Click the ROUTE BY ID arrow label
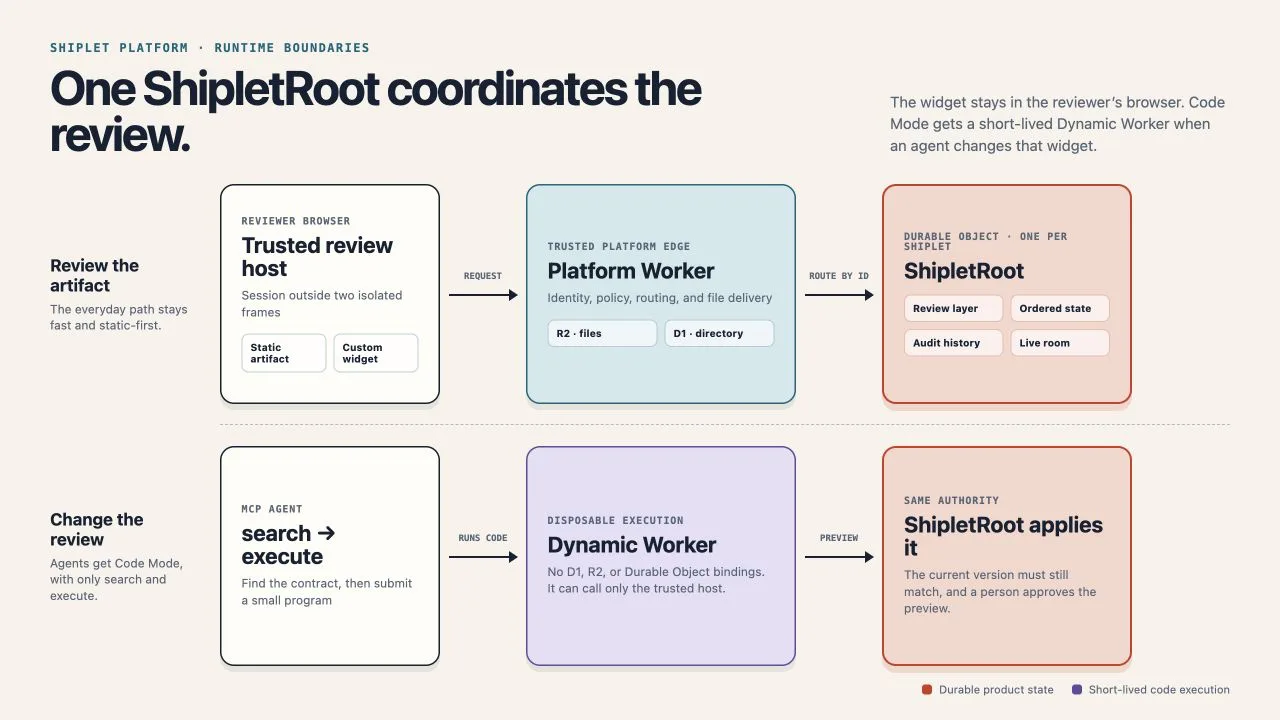Viewport: 1280px width, 720px height. click(839, 276)
